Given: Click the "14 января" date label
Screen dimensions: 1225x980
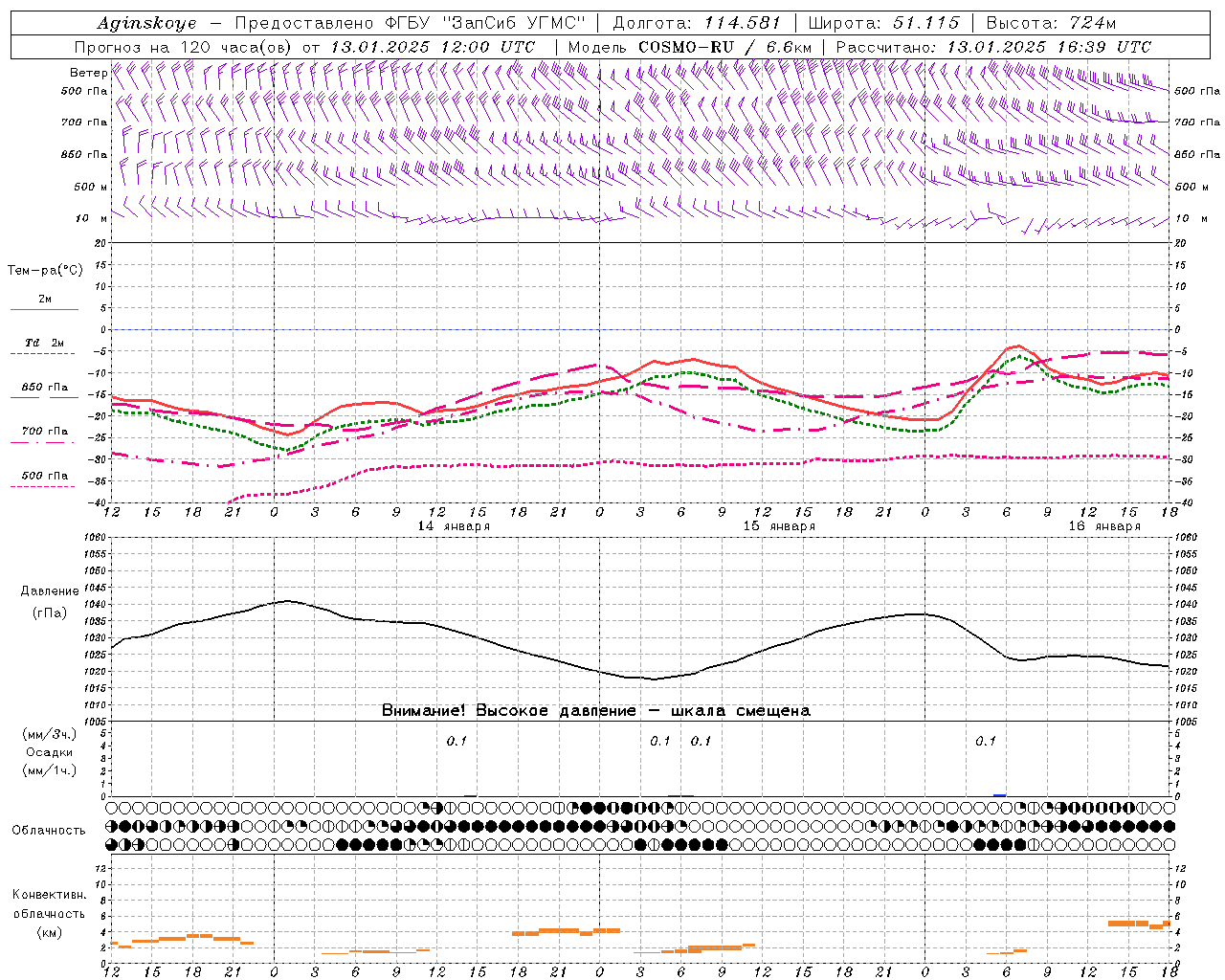Looking at the screenshot, I should pos(454,526).
